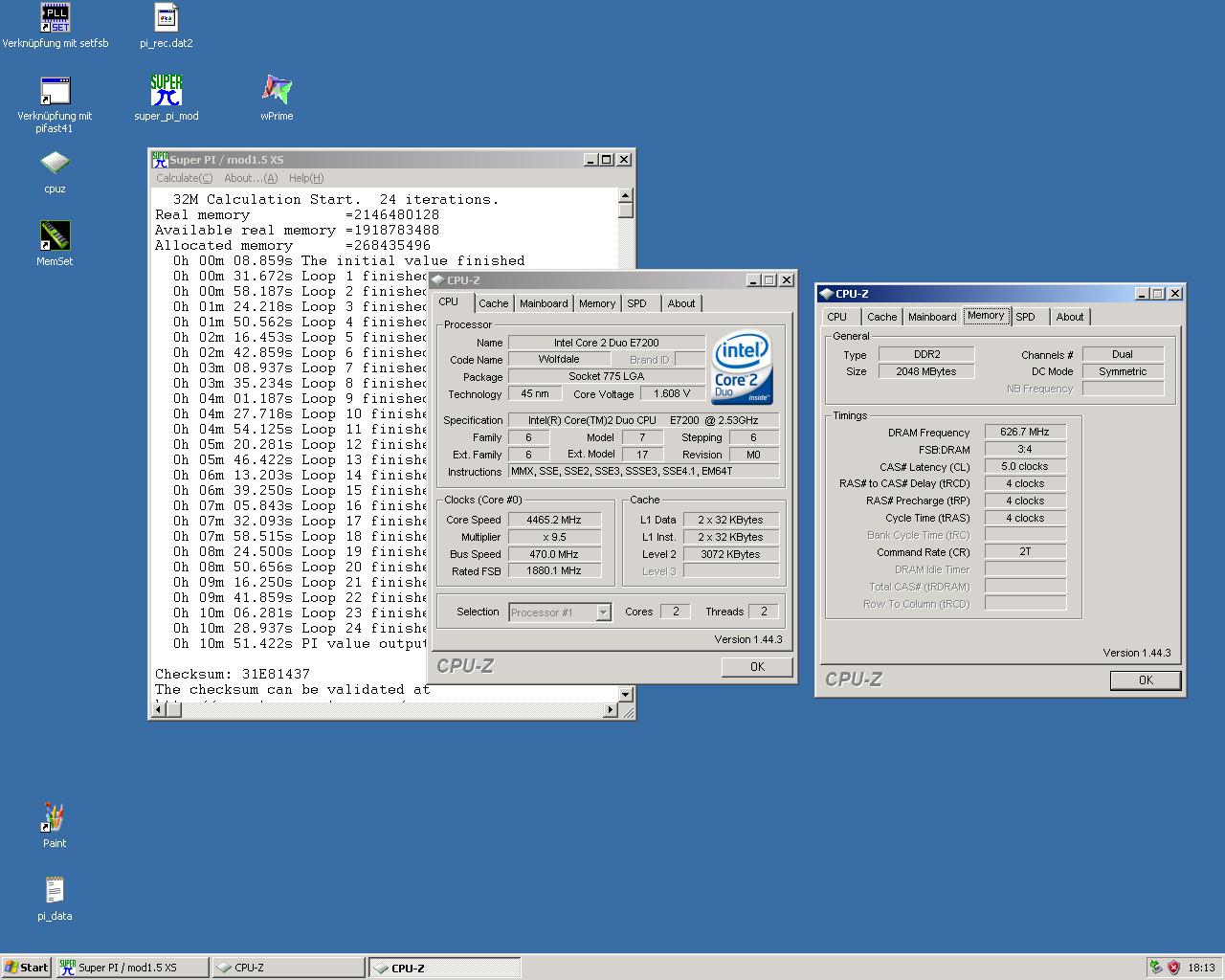Screen dimensions: 1225x980
Task: Switch to CPU tab in Memory window
Action: pos(837,317)
